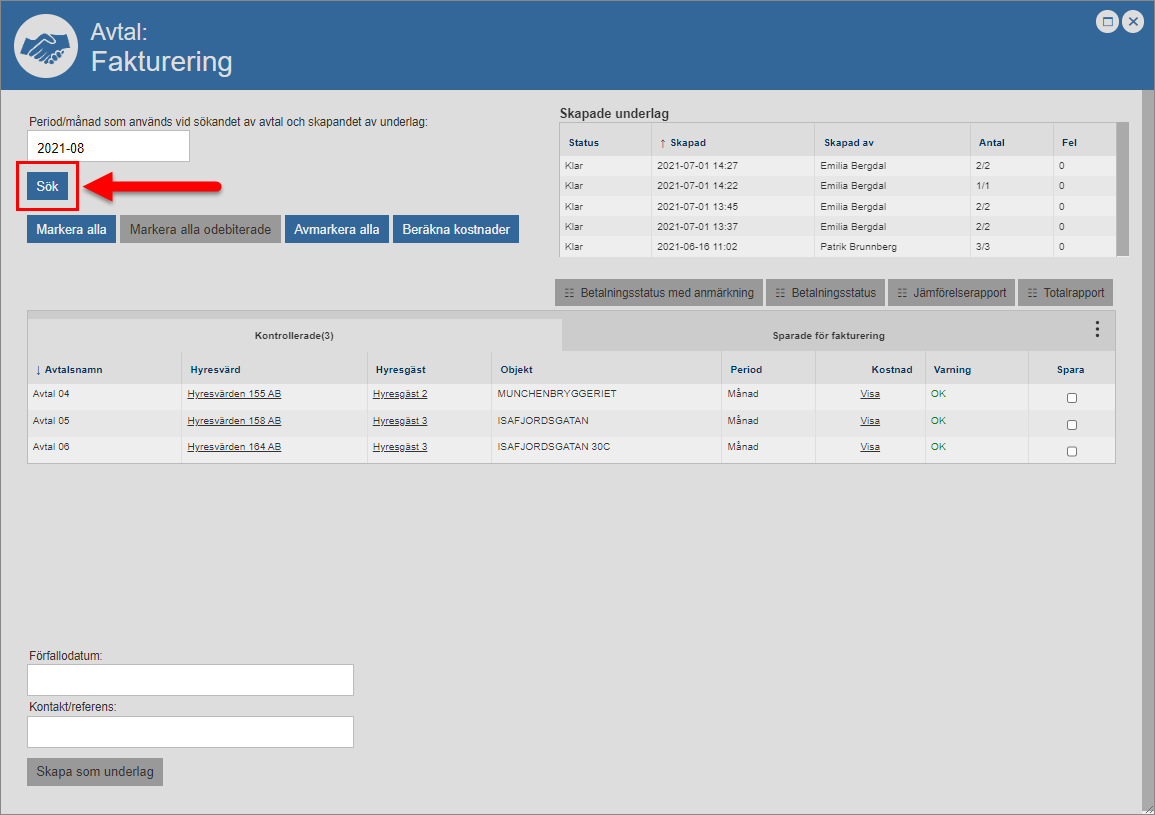
Task: Open Hyresvärden 155 AB link
Action: (x=234, y=394)
